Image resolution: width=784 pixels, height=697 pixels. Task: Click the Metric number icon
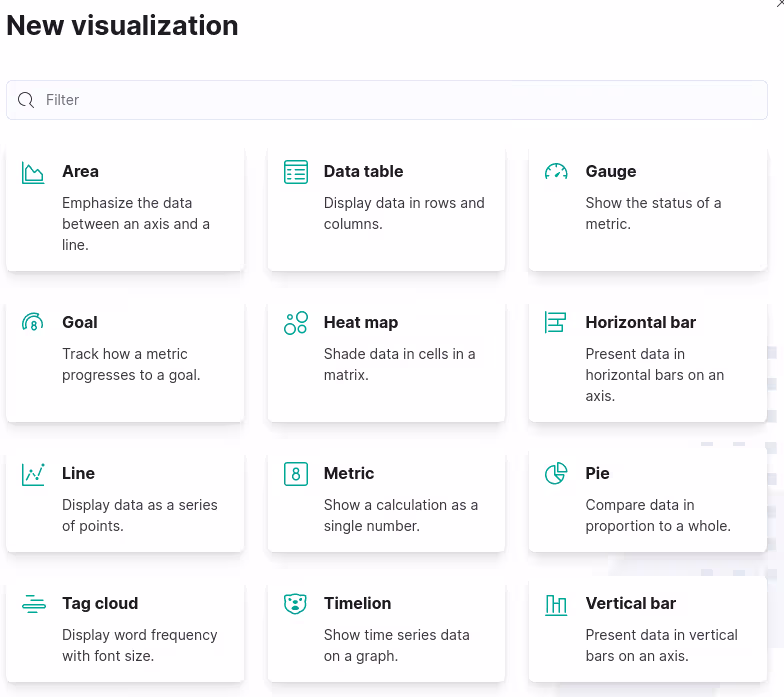[x=295, y=474]
